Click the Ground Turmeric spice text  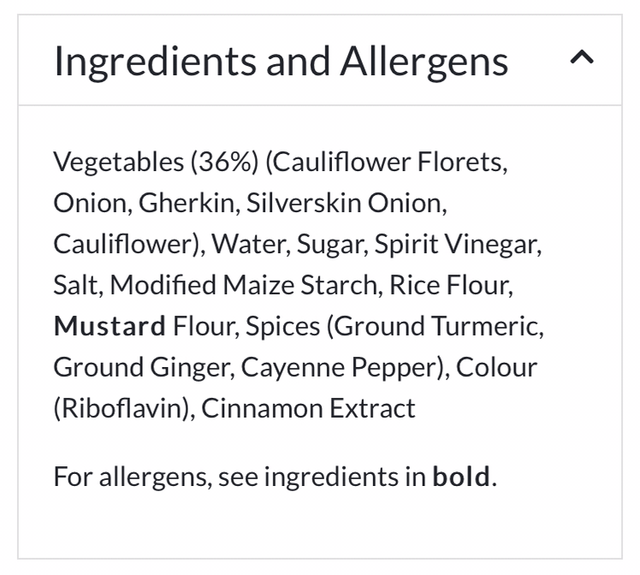point(436,326)
